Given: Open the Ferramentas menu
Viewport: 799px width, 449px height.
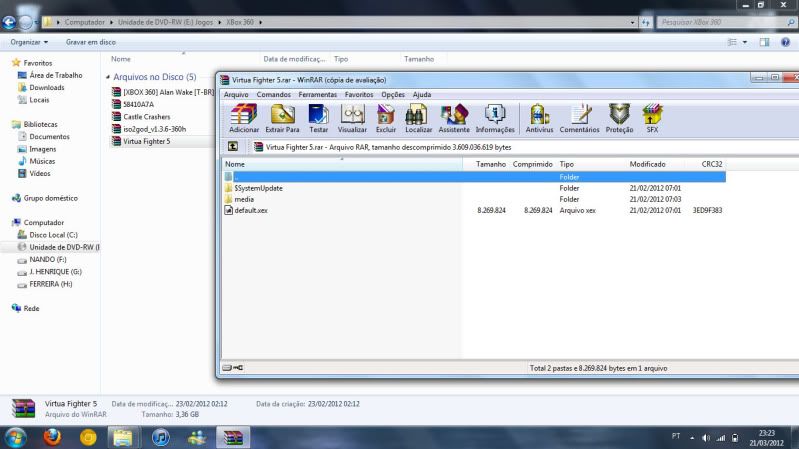Looking at the screenshot, I should click(x=317, y=95).
